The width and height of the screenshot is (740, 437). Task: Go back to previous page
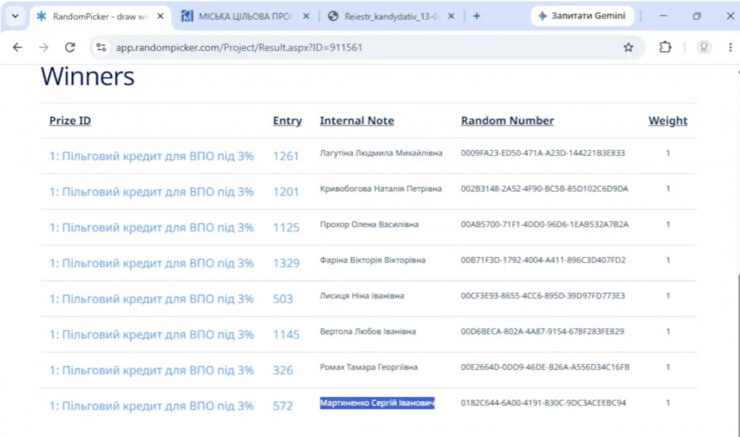click(17, 47)
